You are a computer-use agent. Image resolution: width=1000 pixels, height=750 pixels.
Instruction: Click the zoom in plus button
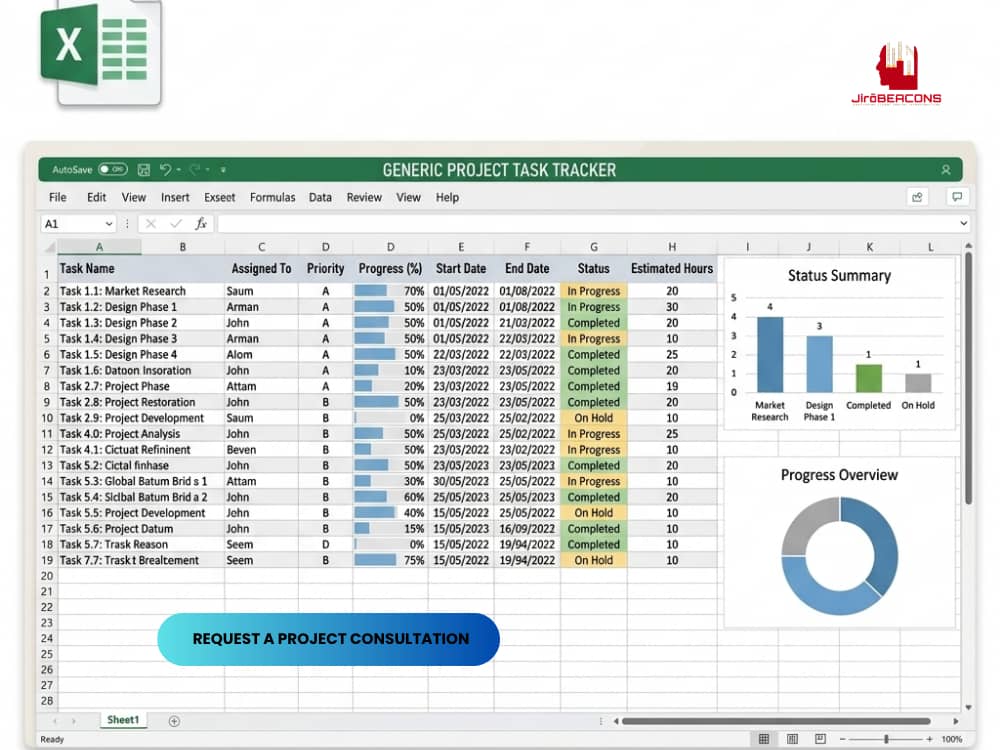tap(929, 739)
